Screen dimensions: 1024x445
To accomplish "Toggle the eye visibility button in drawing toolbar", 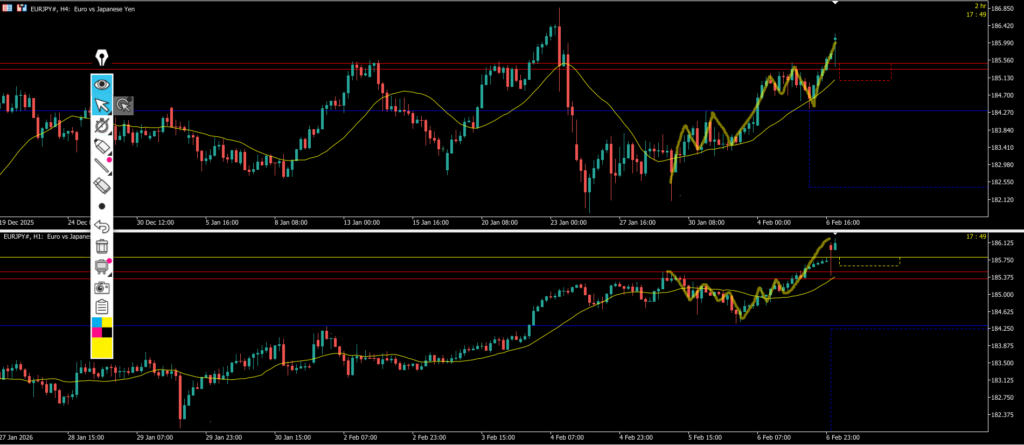I will pyautogui.click(x=101, y=84).
